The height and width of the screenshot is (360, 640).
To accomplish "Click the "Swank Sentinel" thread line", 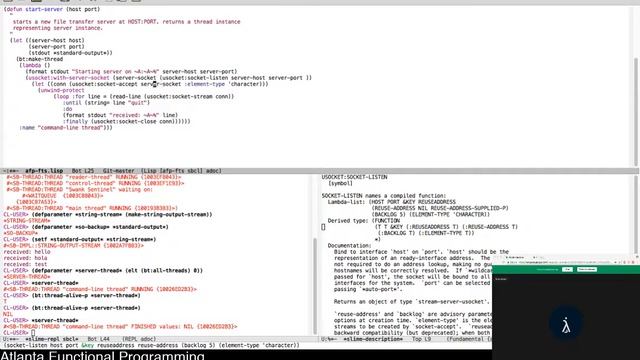I will tap(79, 189).
